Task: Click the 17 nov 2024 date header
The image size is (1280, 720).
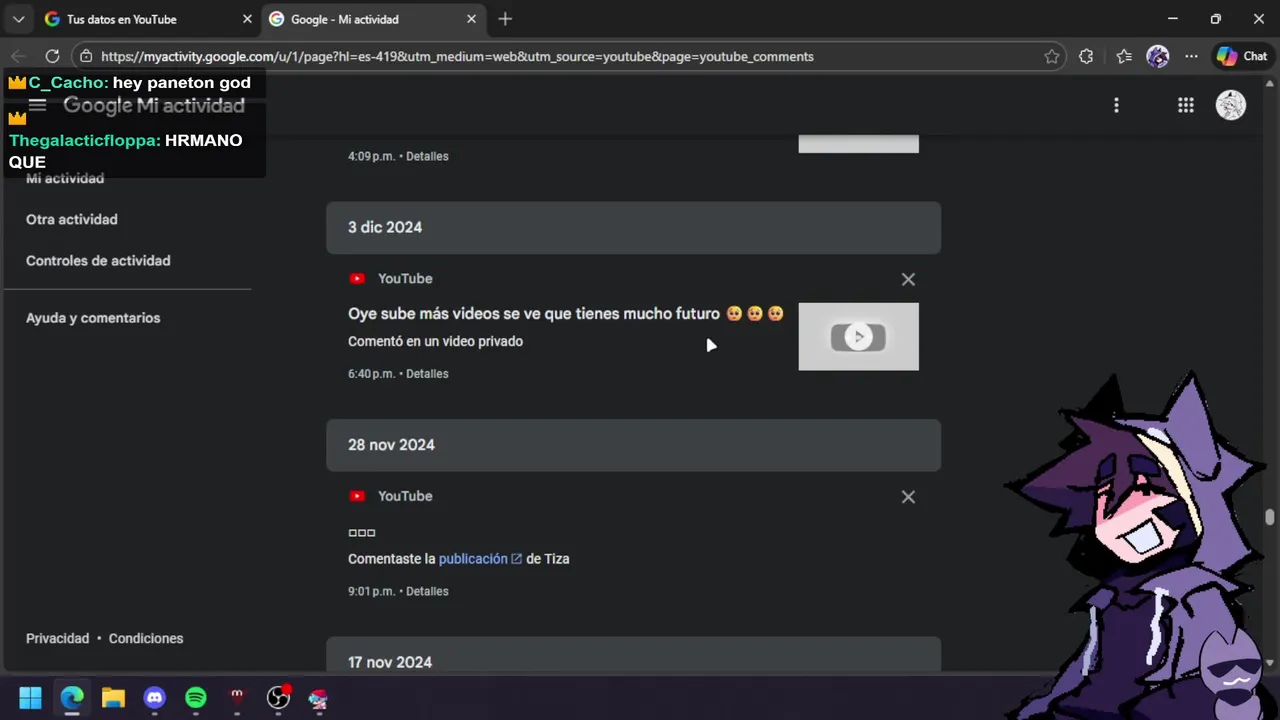Action: pos(633,655)
